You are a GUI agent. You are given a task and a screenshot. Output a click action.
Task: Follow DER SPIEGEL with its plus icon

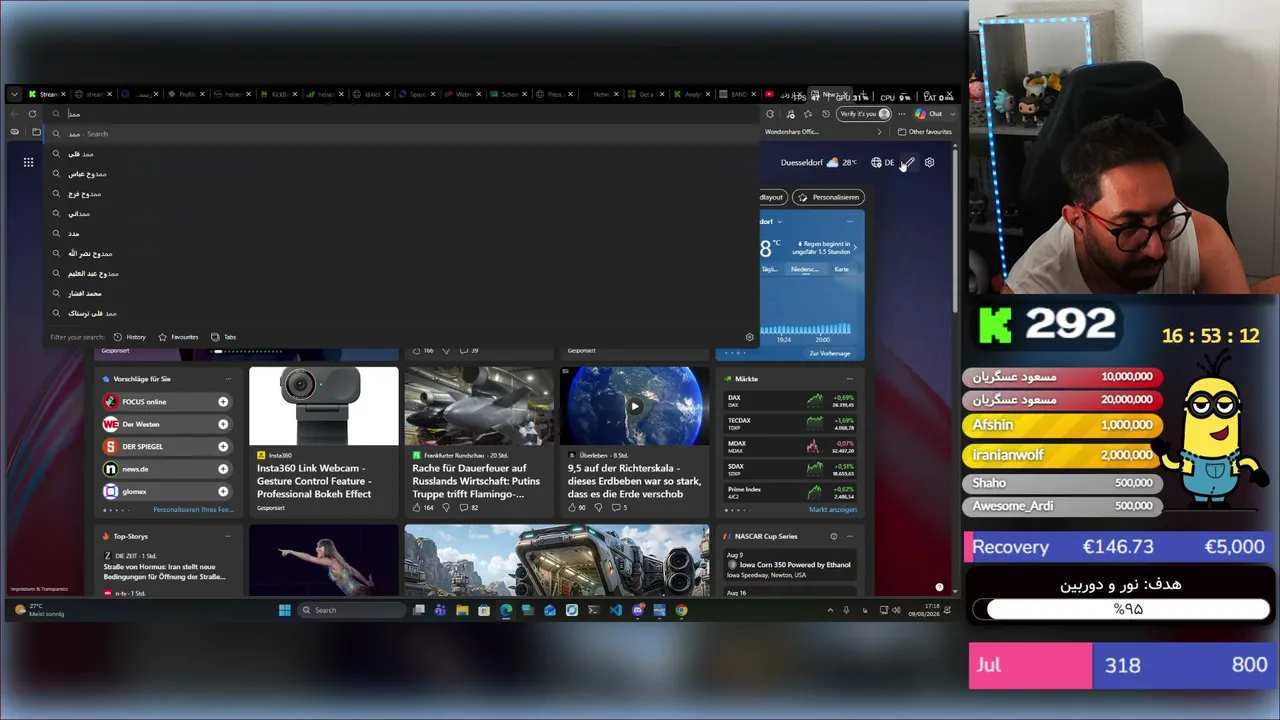(x=223, y=446)
